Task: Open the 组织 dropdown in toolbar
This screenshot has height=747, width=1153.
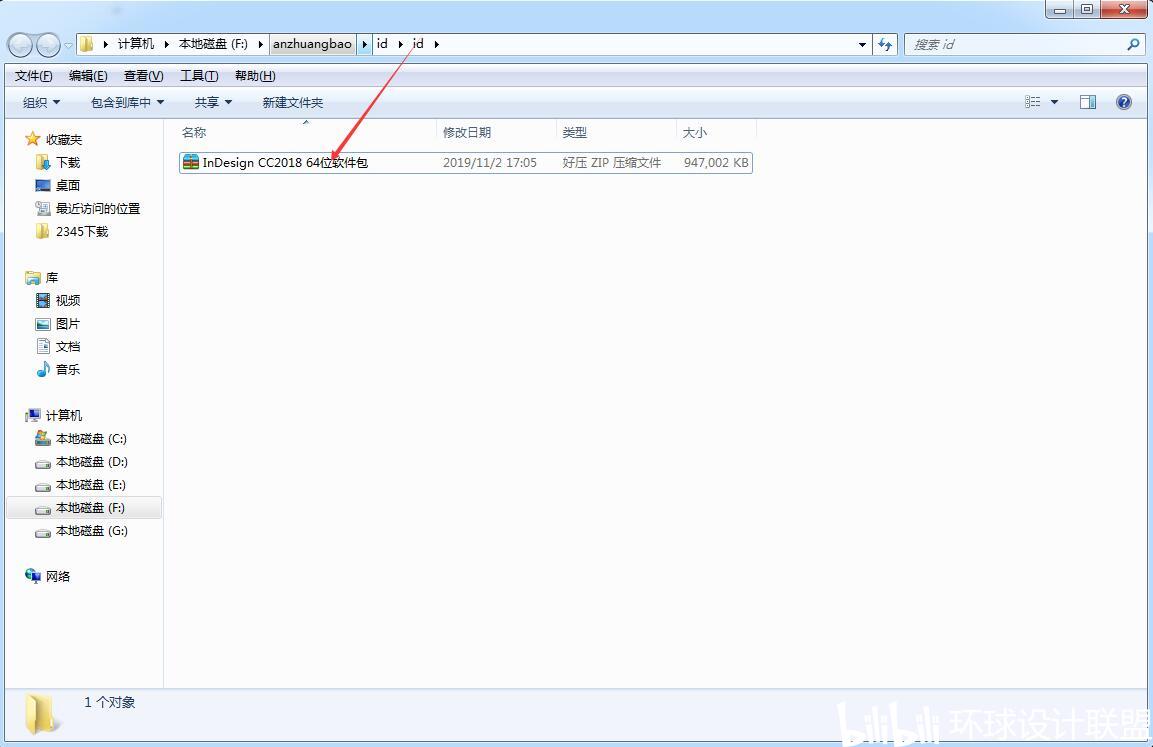Action: [41, 102]
